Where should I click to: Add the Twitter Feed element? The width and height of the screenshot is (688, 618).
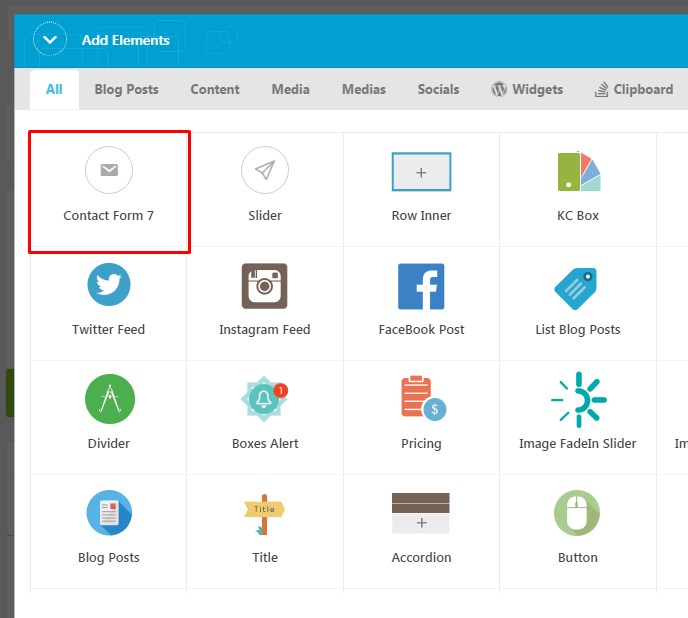pyautogui.click(x=109, y=286)
